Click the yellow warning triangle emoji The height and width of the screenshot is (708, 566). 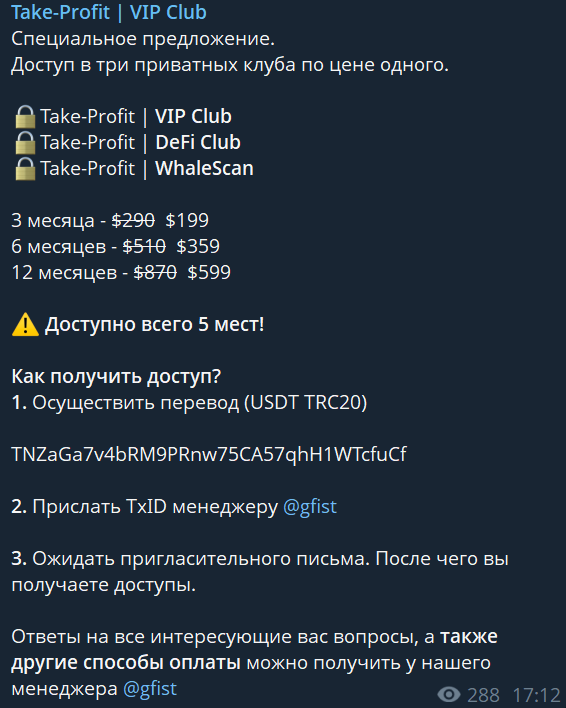click(25, 325)
